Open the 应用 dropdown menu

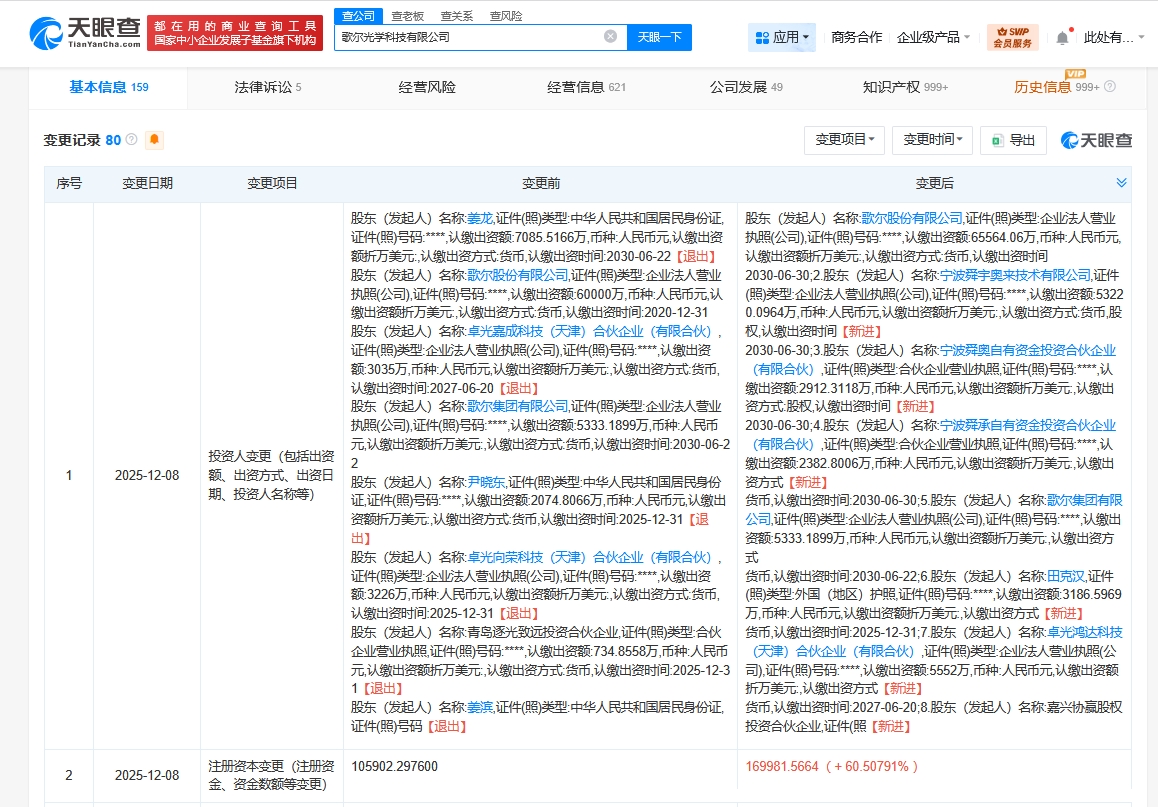(x=781, y=37)
